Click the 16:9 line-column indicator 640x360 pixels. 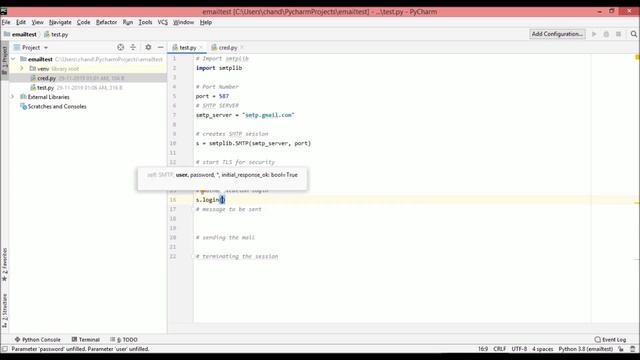pos(483,349)
